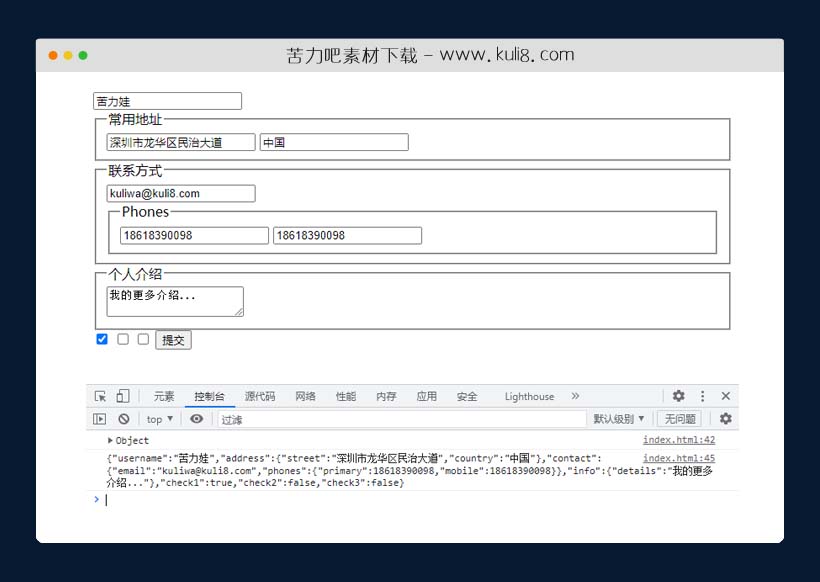Click the clear console icon

pyautogui.click(x=122, y=419)
